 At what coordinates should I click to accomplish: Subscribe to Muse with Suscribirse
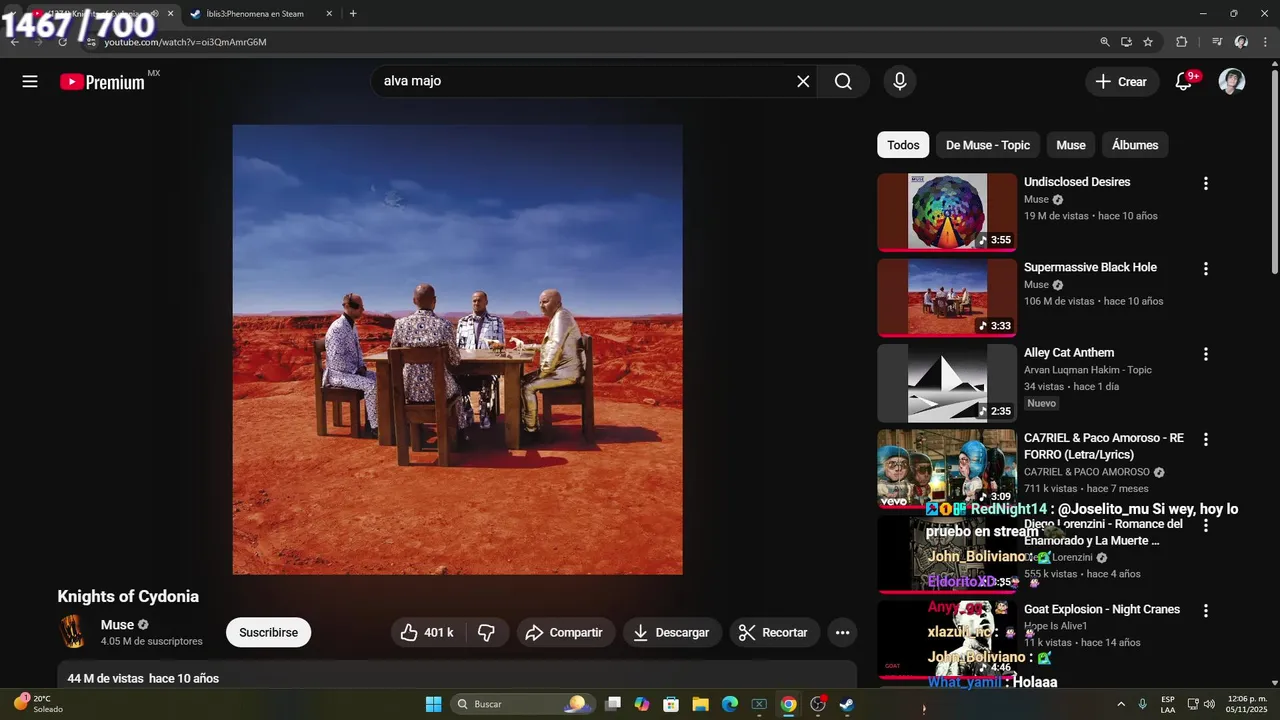coord(268,632)
